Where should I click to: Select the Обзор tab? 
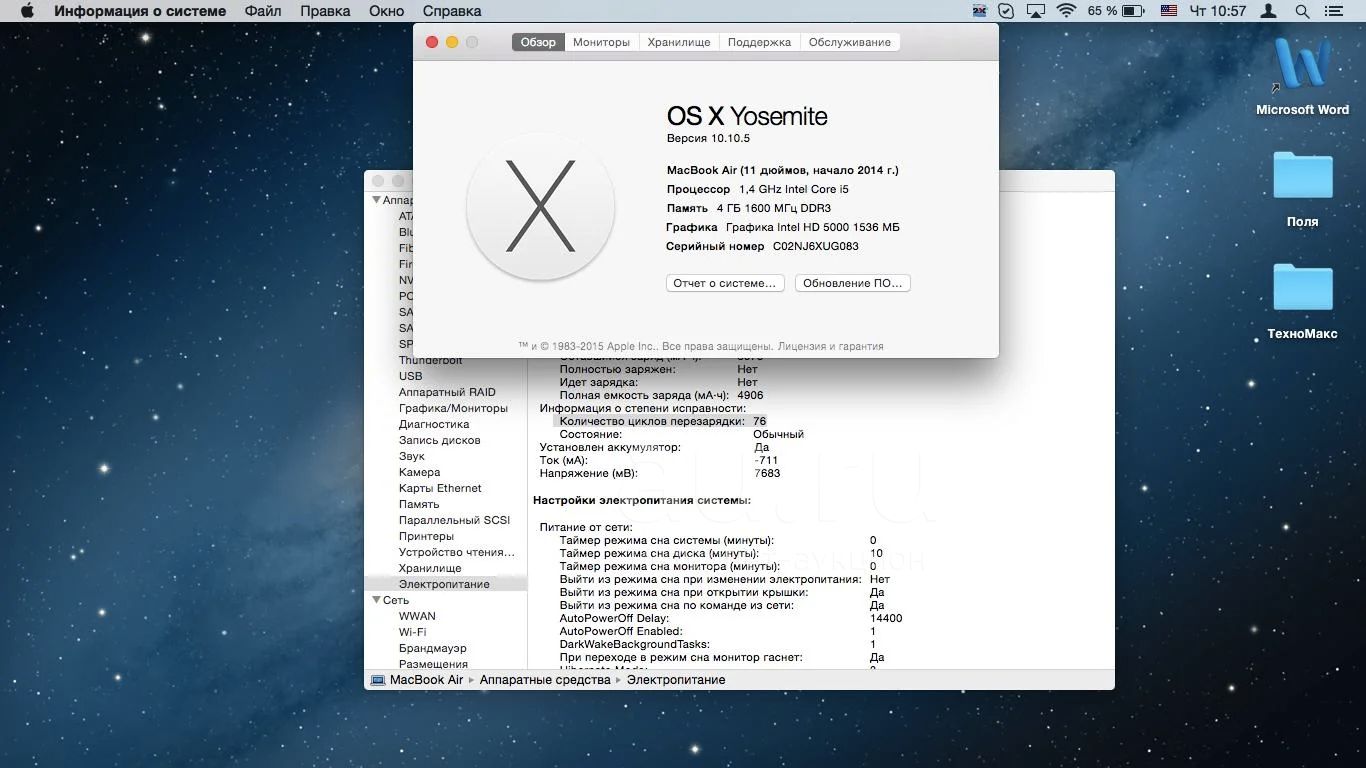[x=538, y=42]
